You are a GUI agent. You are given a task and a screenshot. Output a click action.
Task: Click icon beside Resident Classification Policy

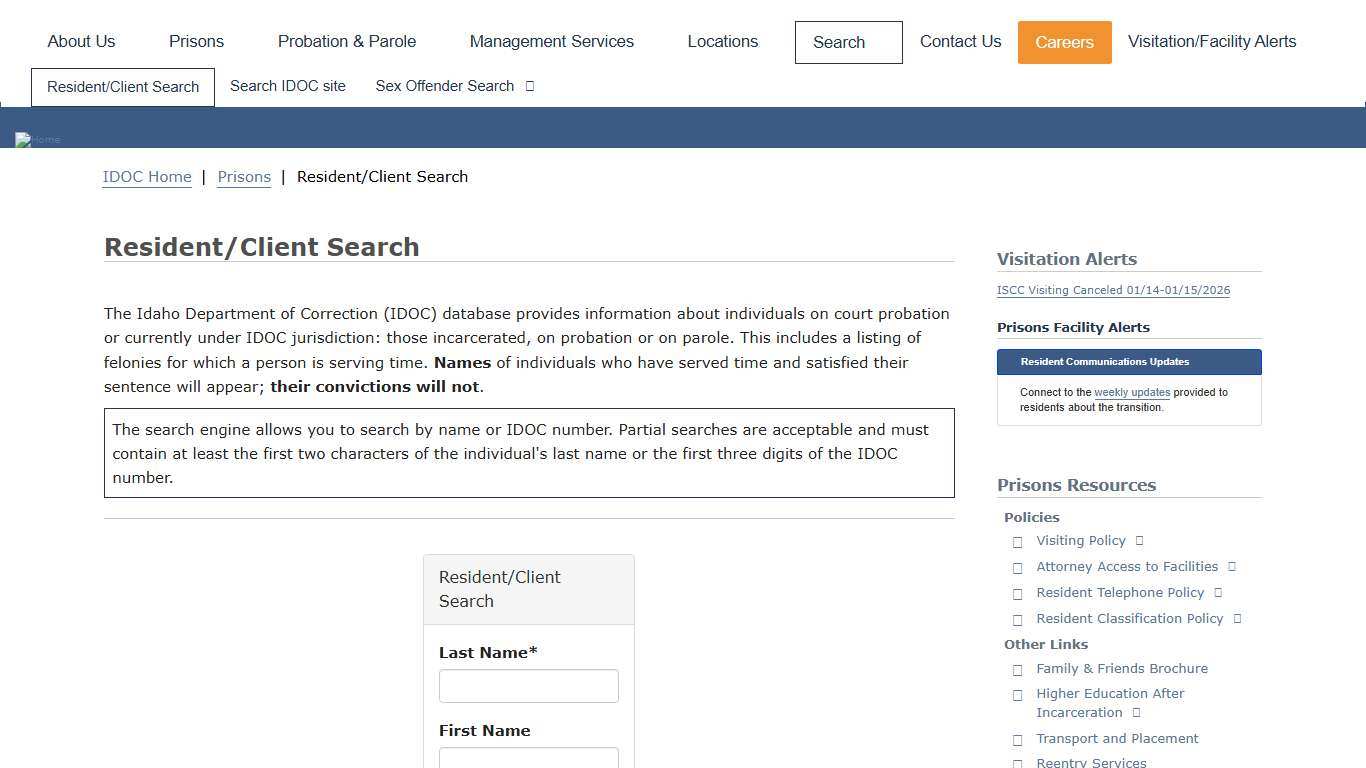[1238, 618]
